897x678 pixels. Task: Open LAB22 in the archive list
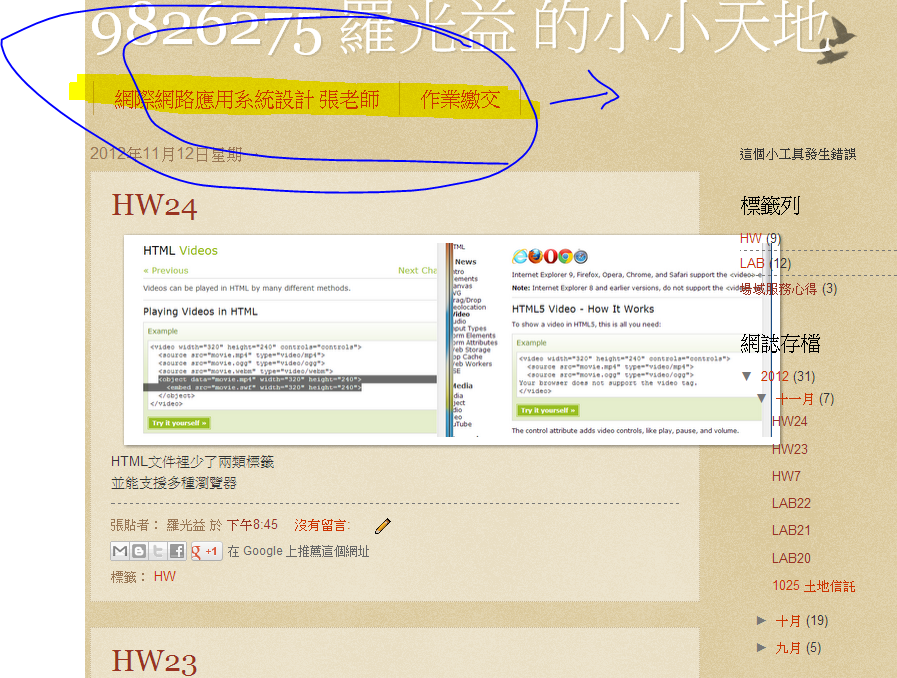[x=791, y=503]
